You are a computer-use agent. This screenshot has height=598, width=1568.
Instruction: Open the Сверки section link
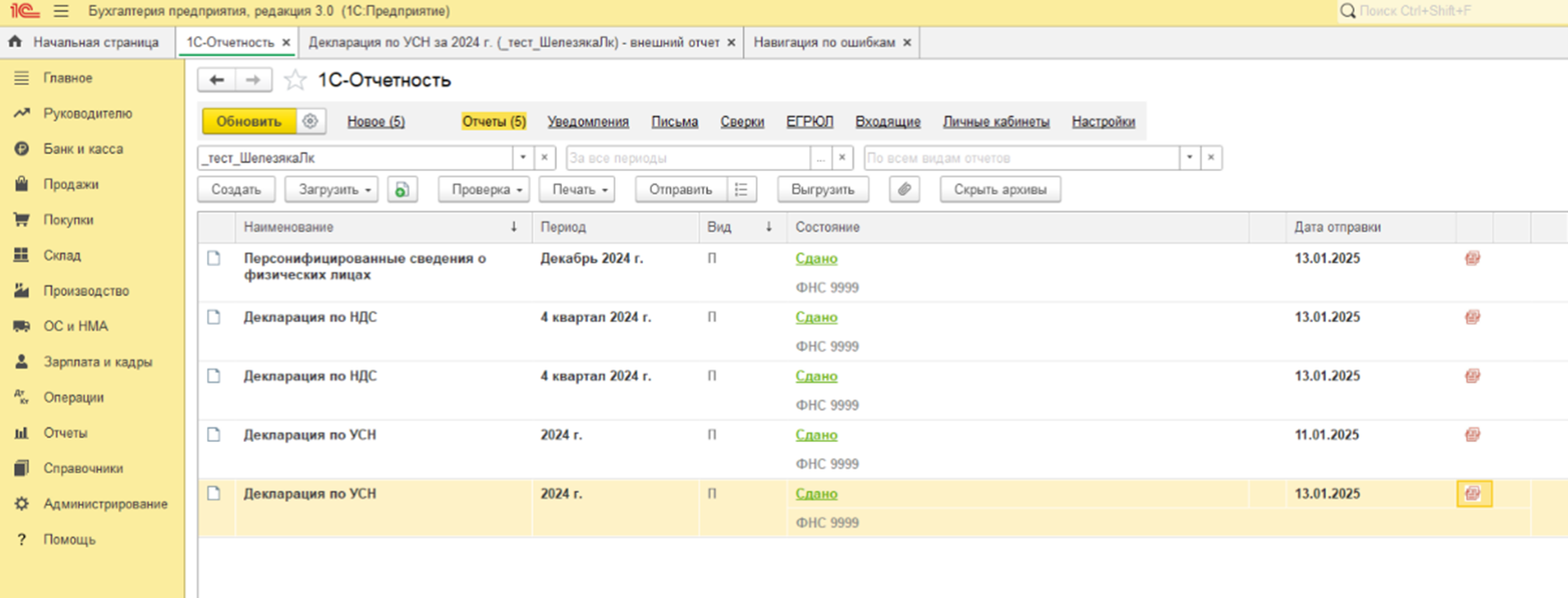tap(742, 122)
